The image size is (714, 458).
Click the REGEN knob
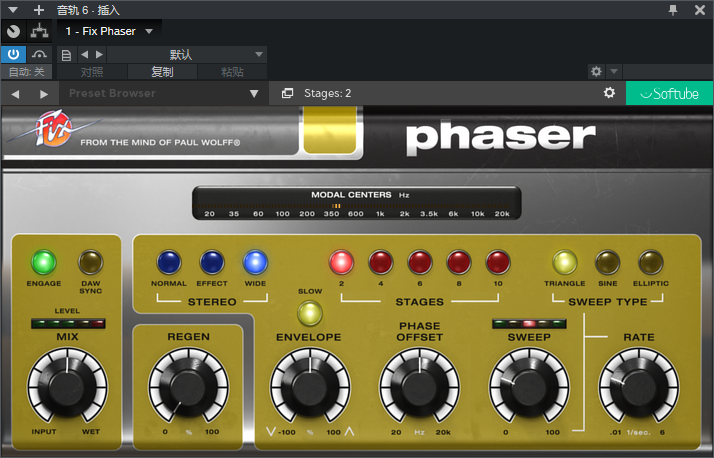coord(189,387)
